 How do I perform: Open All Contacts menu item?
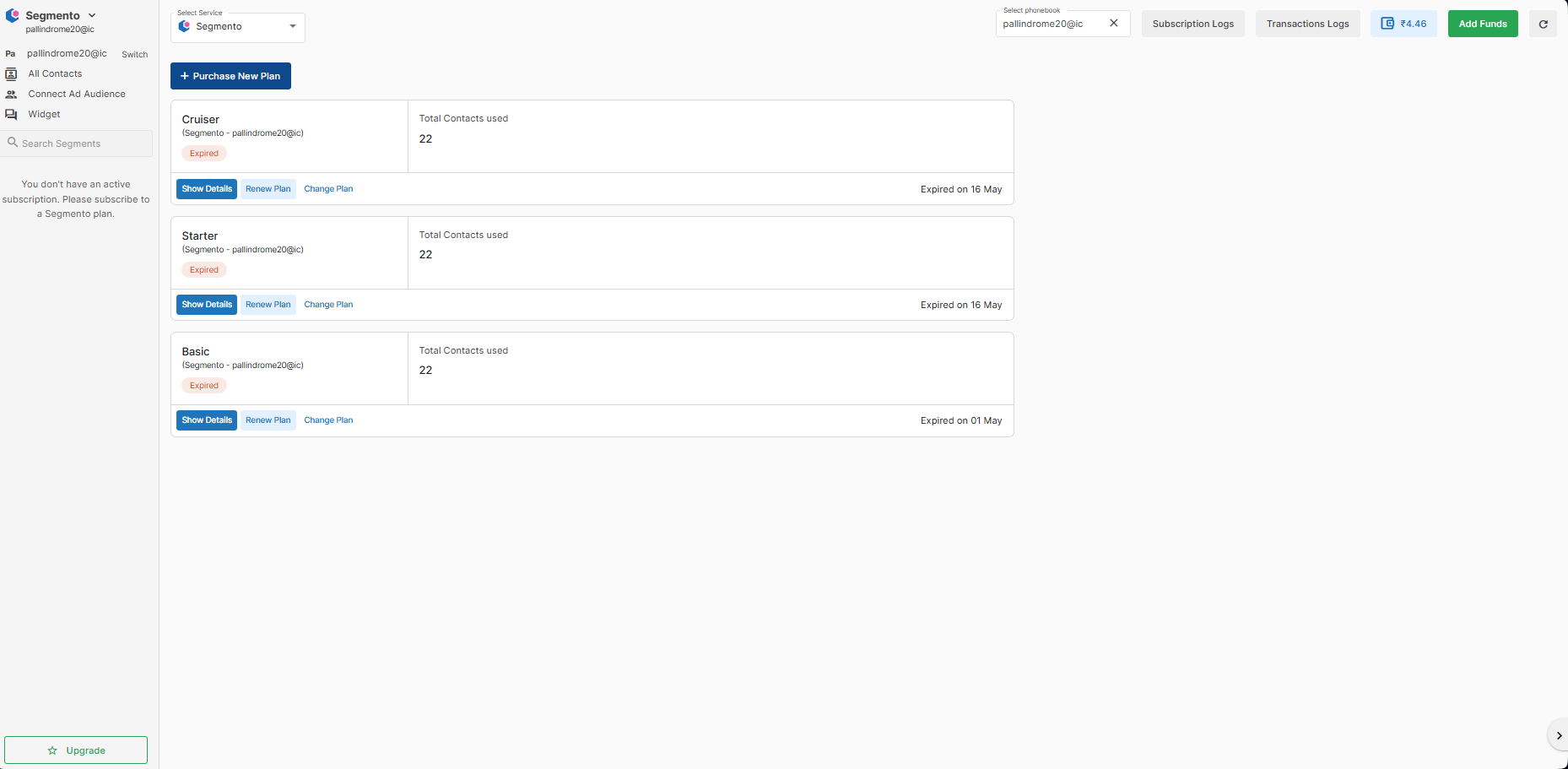point(55,73)
